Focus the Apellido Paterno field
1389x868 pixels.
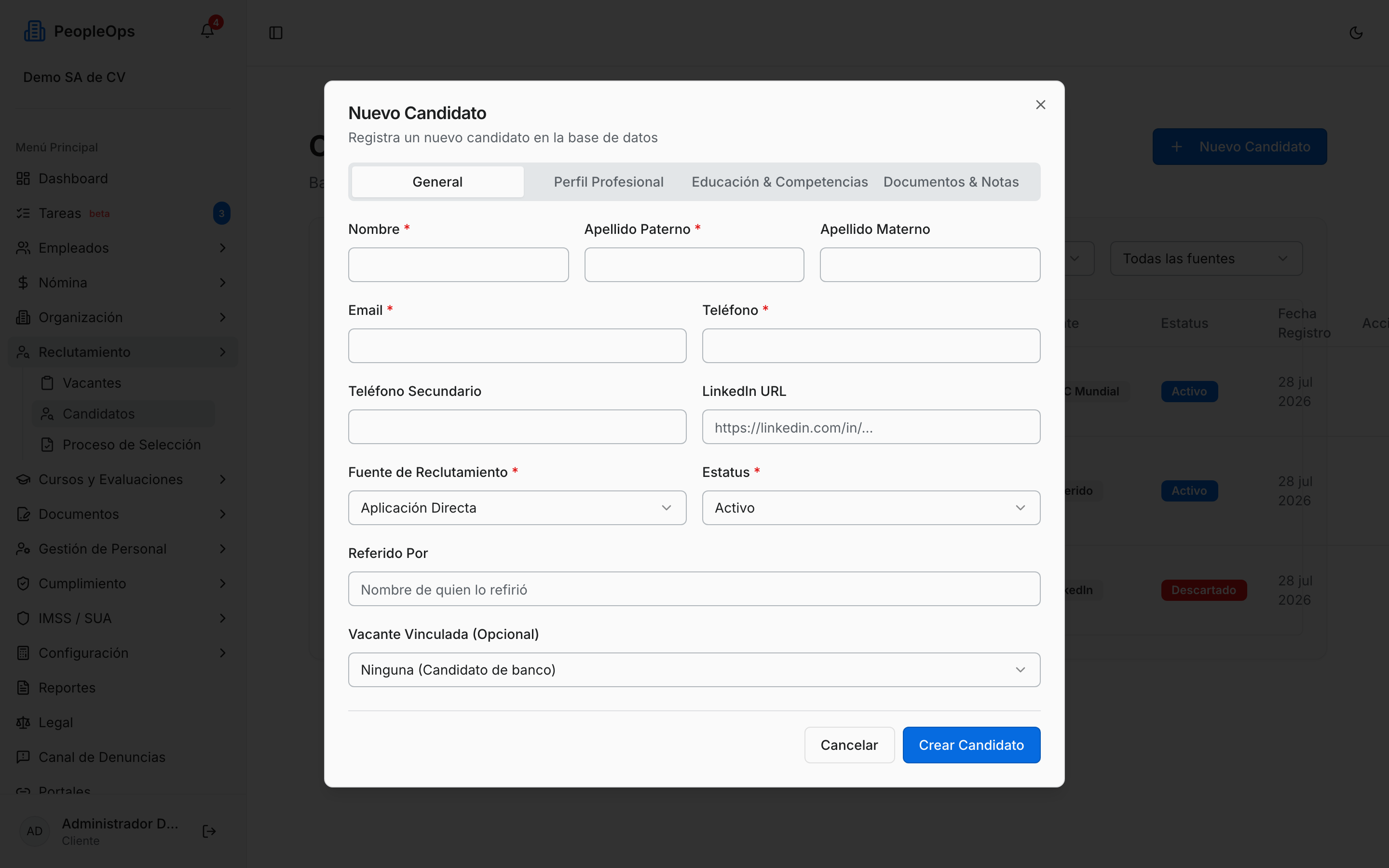click(x=694, y=265)
